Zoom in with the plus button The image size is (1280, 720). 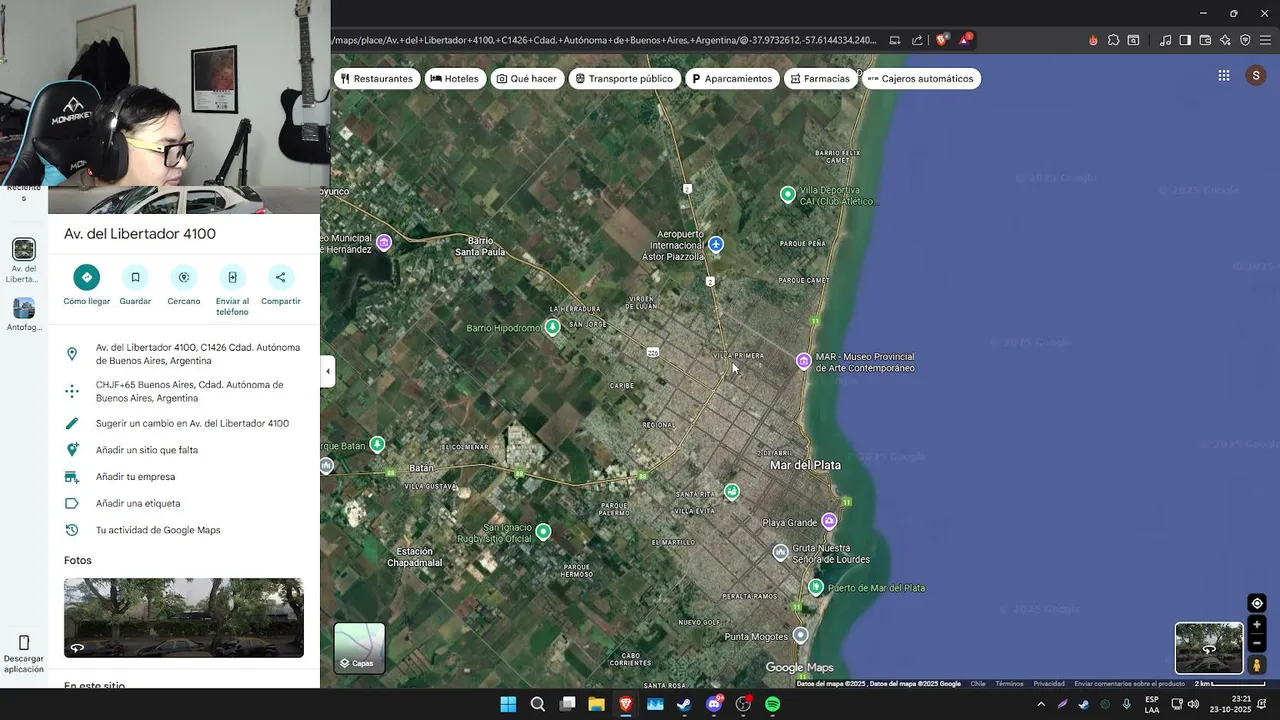(x=1257, y=625)
